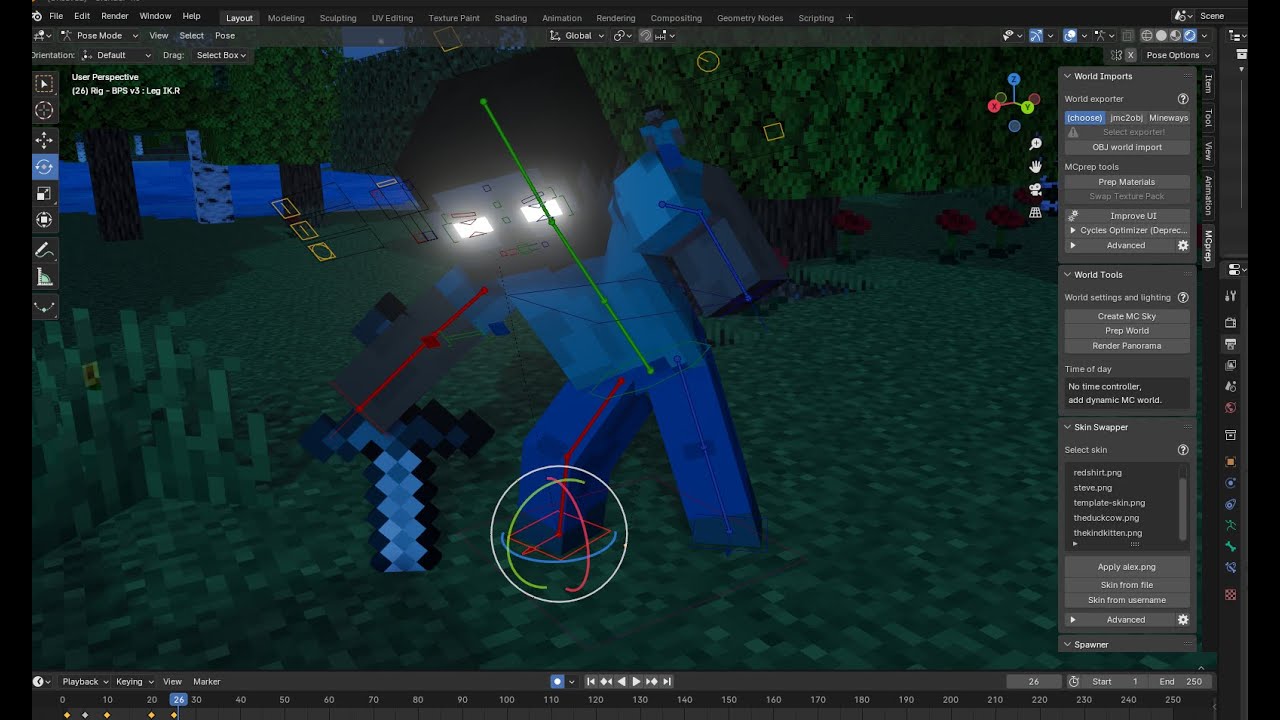Click the green Y axis gizmo ball
Viewport: 1280px width, 720px height.
(1027, 107)
